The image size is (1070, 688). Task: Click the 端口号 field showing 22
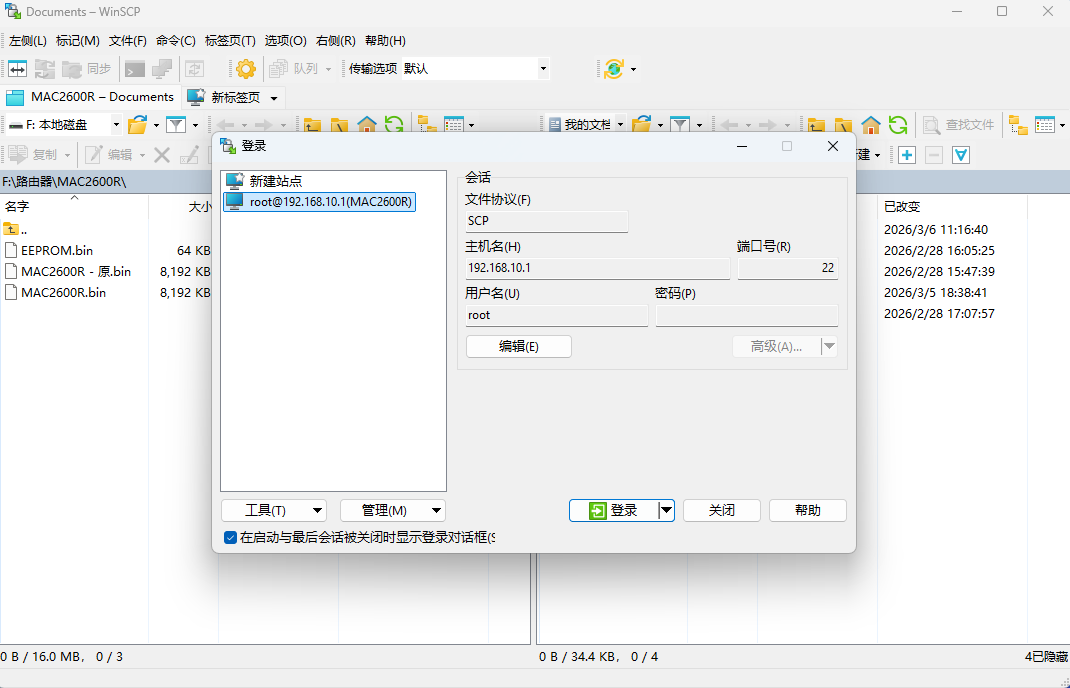[787, 268]
